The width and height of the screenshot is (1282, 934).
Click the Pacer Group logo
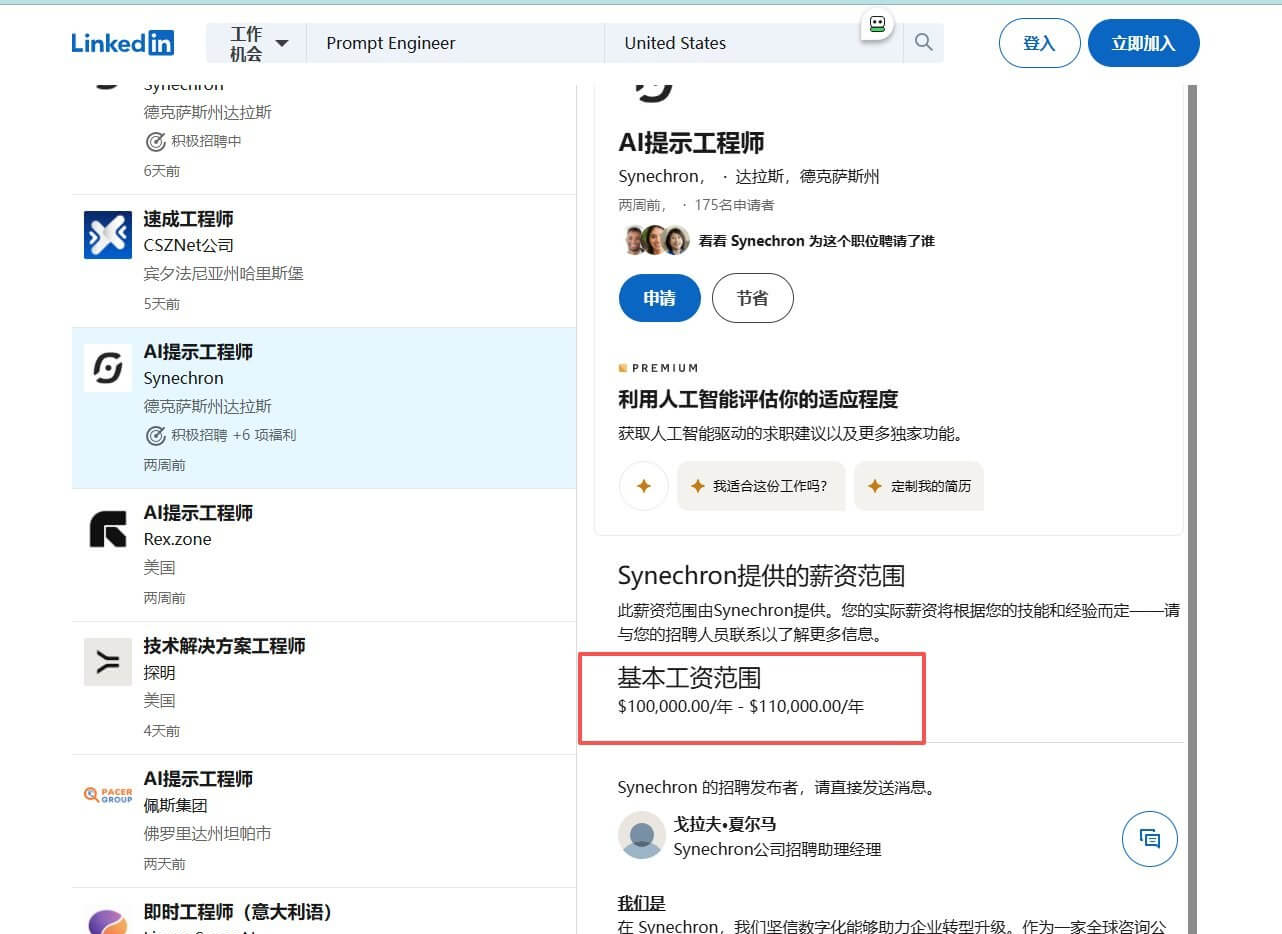pyautogui.click(x=108, y=795)
